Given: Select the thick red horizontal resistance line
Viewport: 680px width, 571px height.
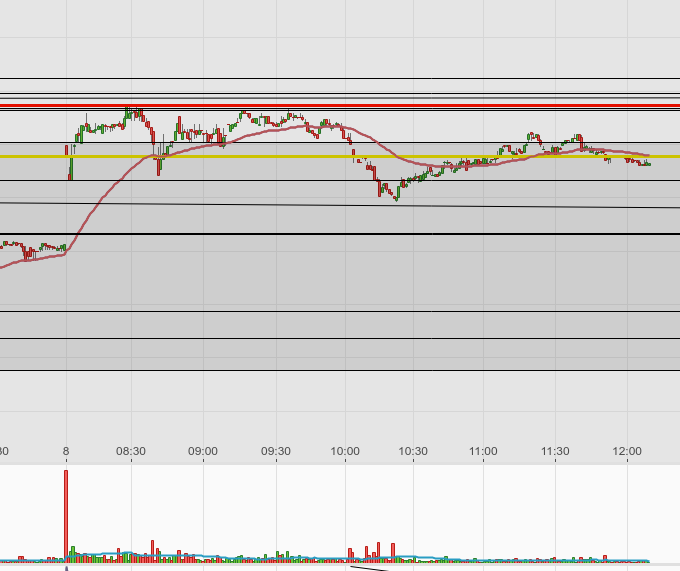Looking at the screenshot, I should coord(340,105).
